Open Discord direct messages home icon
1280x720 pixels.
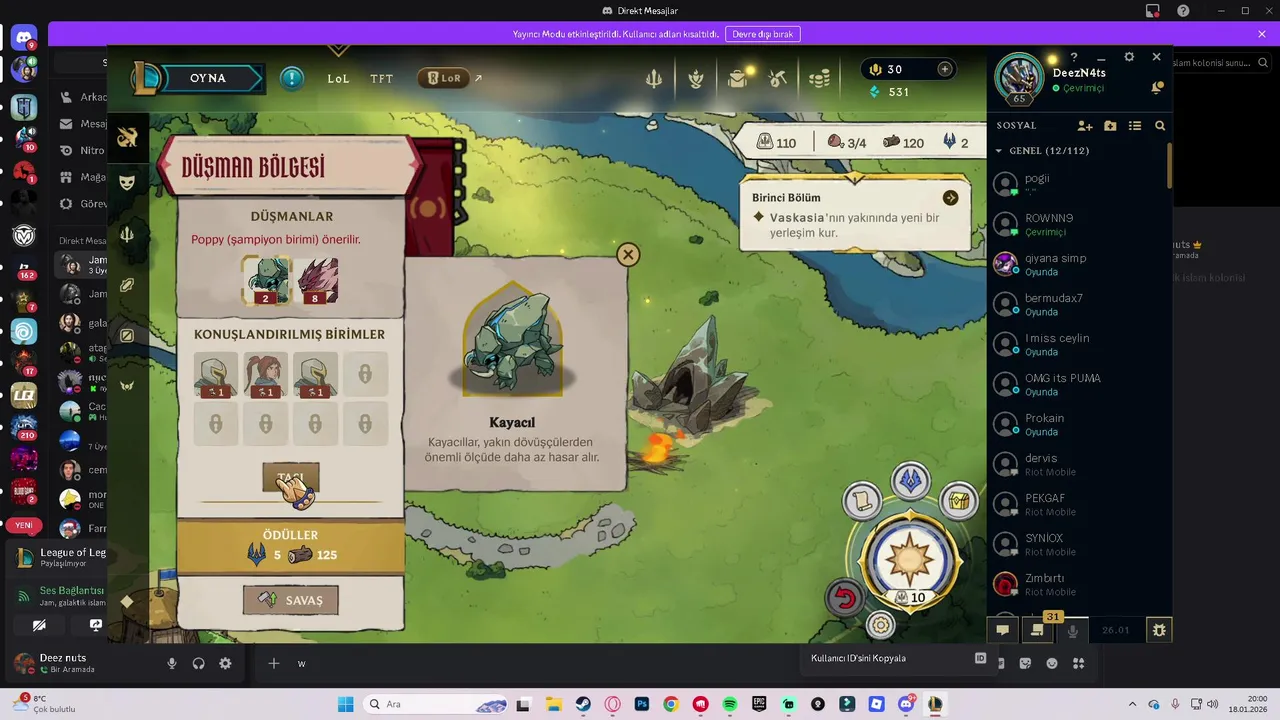(x=24, y=39)
